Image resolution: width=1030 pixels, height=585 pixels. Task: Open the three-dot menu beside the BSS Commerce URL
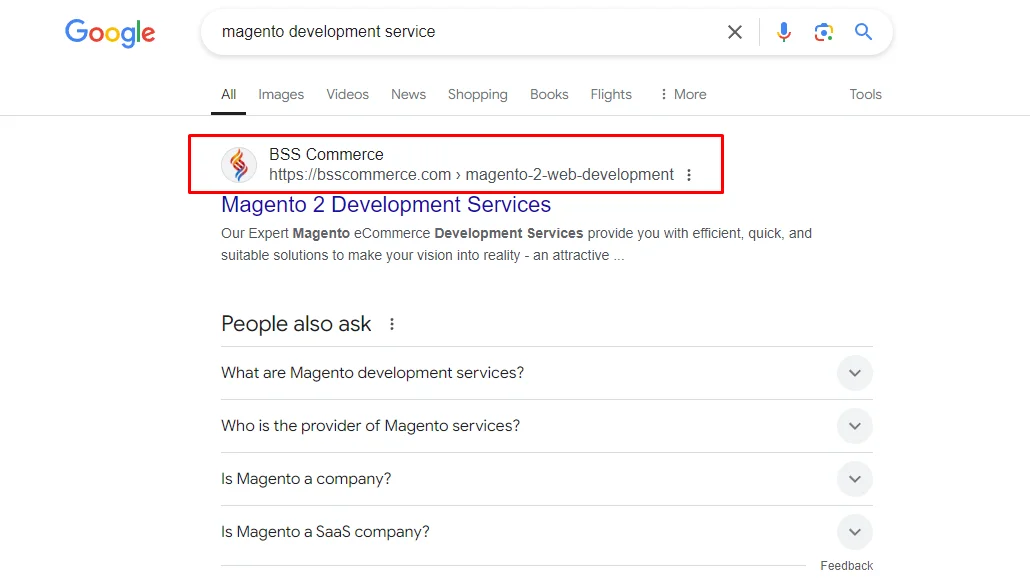tap(688, 175)
